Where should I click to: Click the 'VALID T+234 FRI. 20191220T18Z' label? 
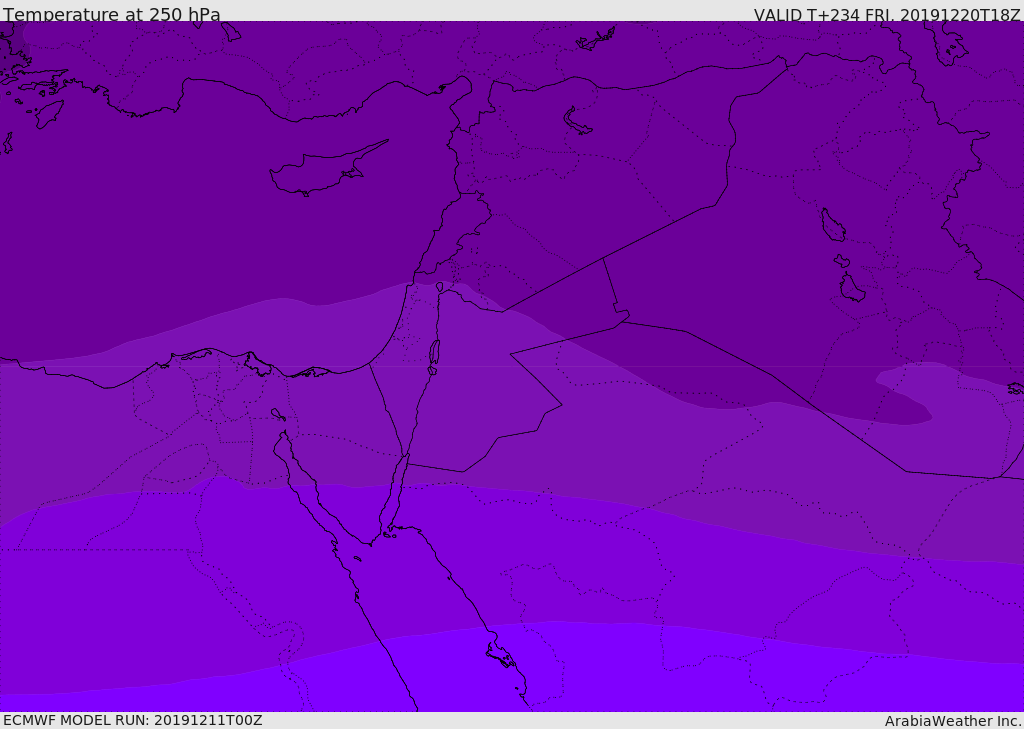[888, 14]
